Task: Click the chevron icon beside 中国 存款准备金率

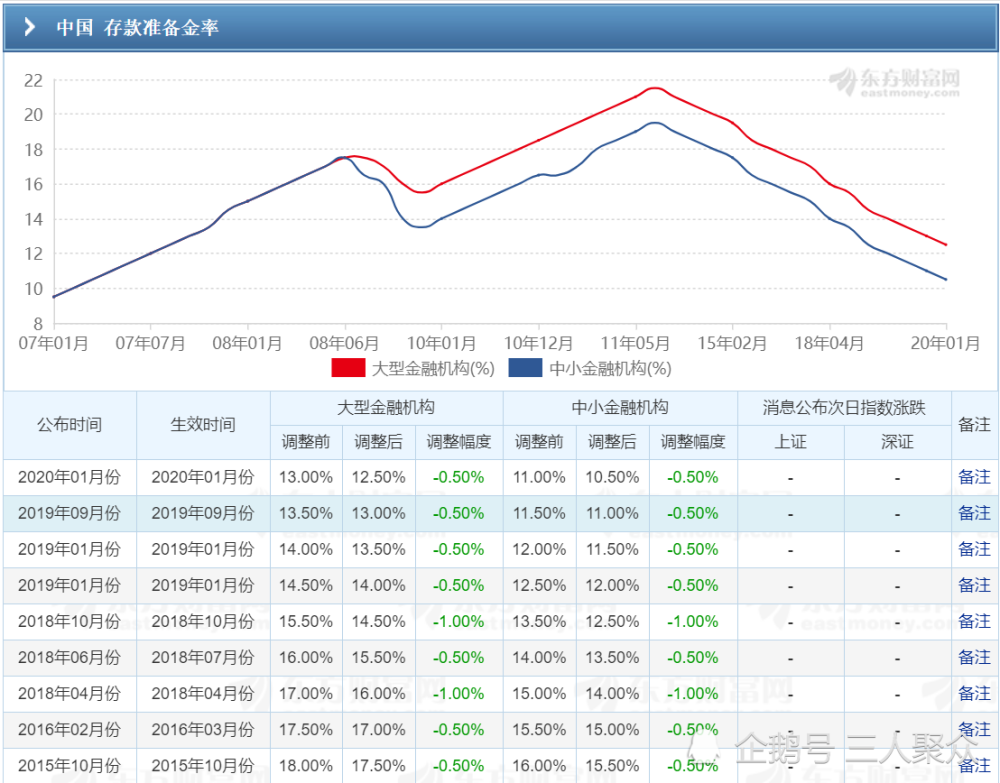Action: point(29,27)
